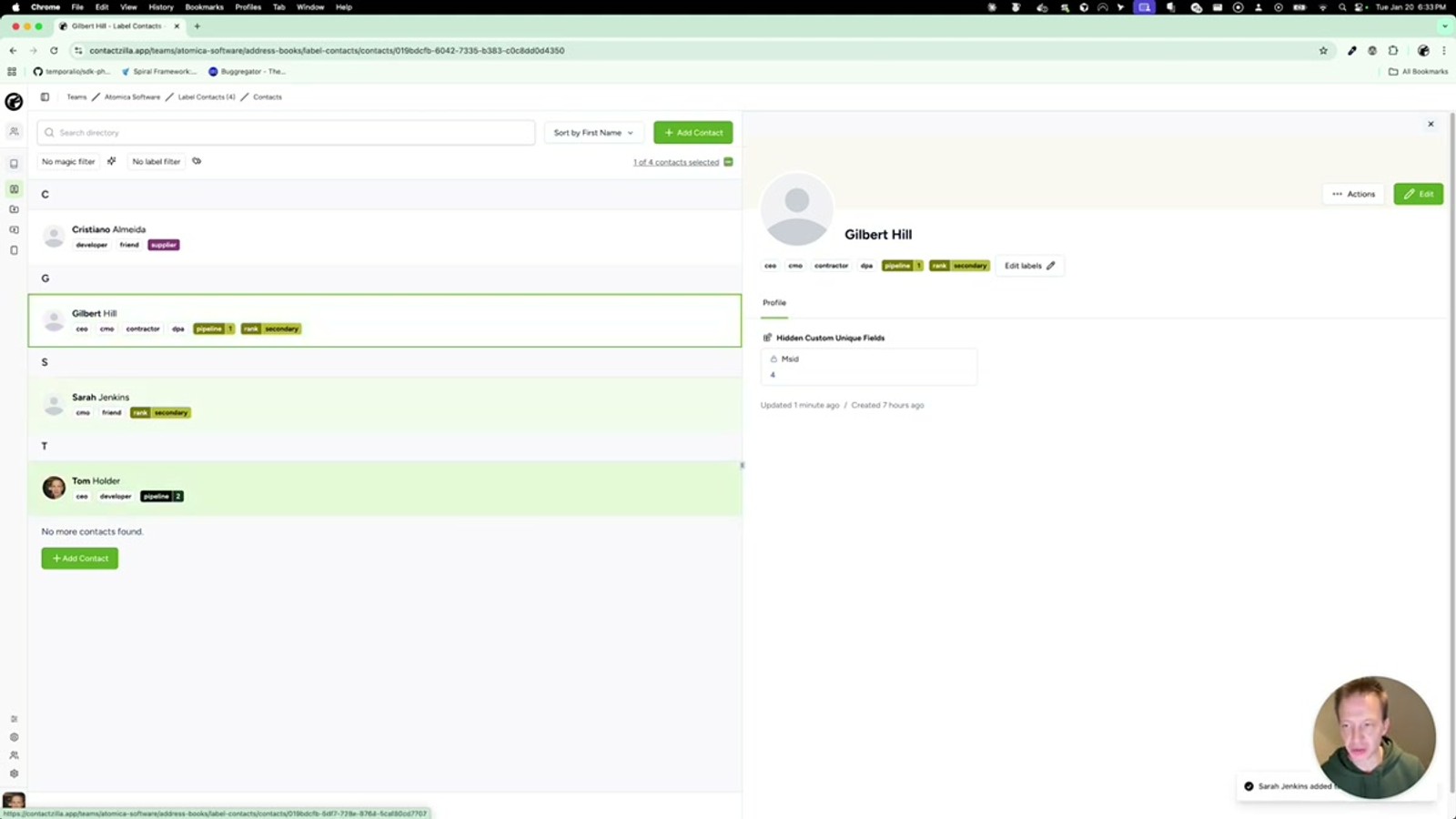Click the developer label on Tom Holder
The image size is (1456, 819).
point(116,497)
